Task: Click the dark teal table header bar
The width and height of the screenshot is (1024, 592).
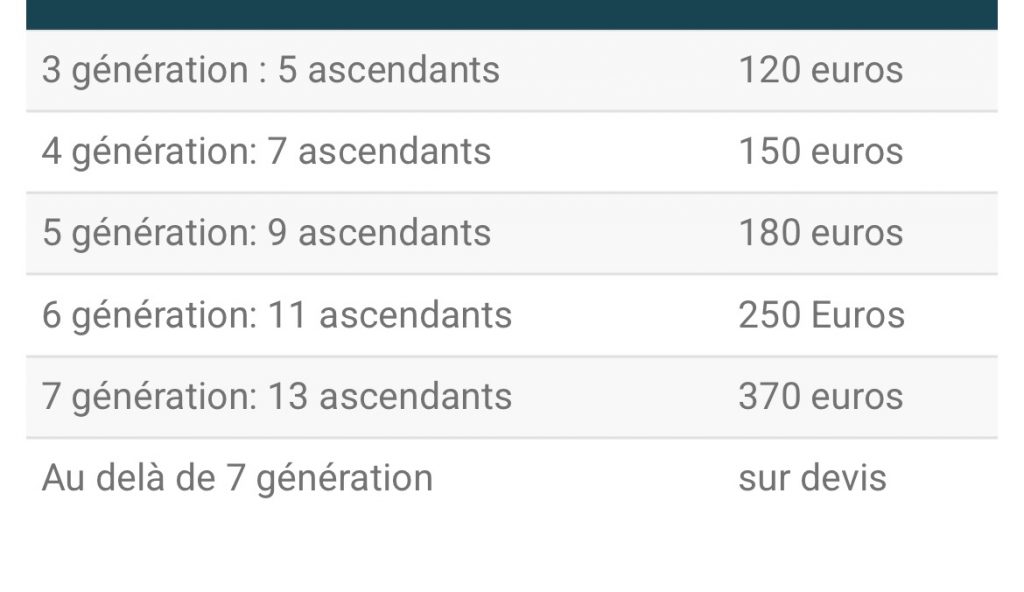Action: (511, 14)
